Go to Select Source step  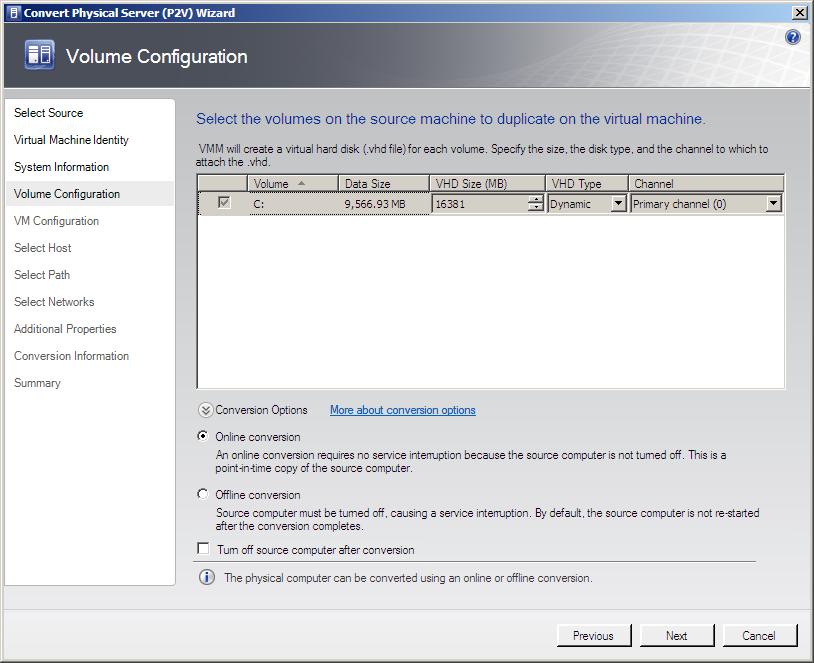tap(49, 113)
